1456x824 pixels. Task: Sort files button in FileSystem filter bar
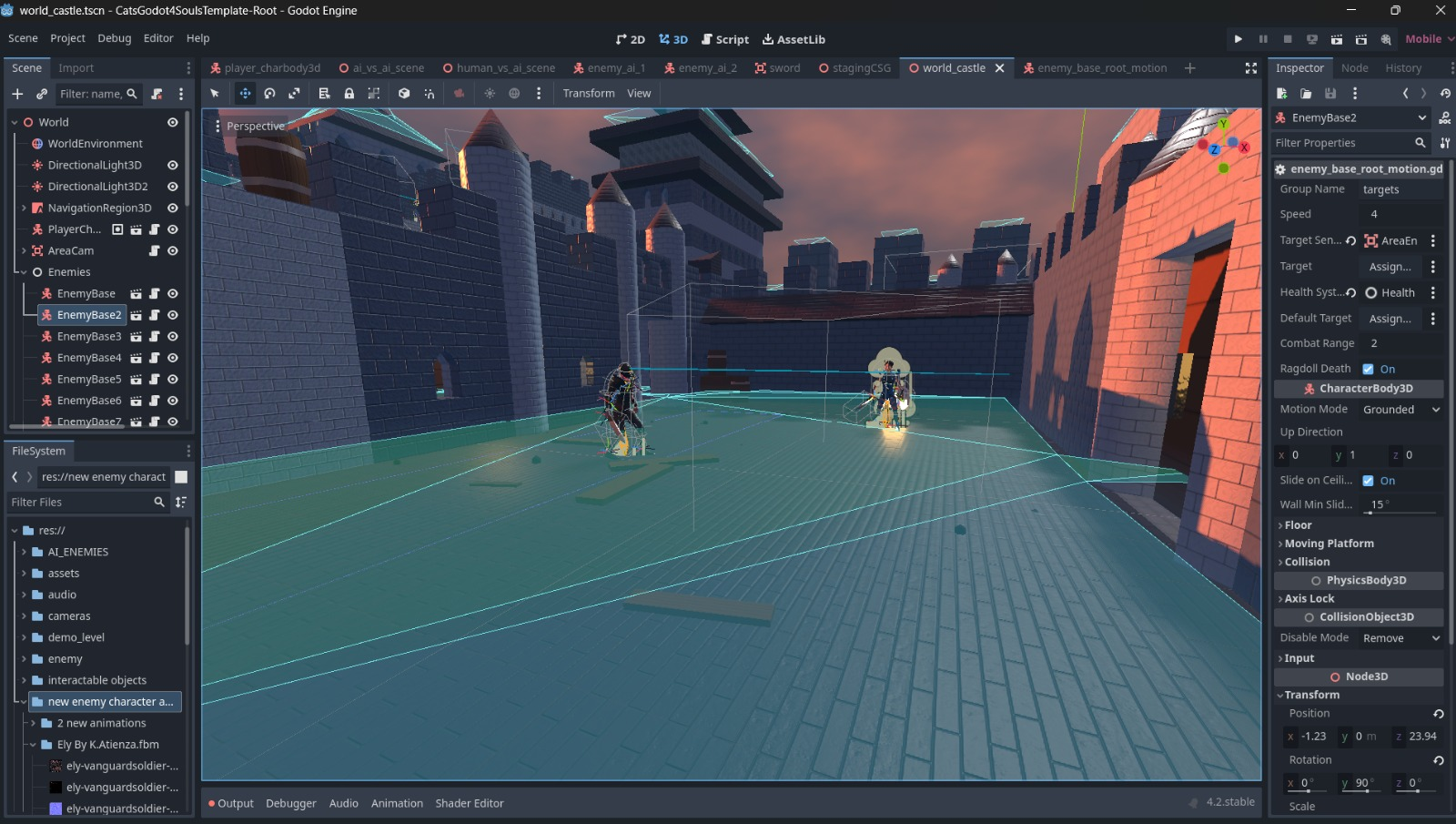tap(181, 502)
